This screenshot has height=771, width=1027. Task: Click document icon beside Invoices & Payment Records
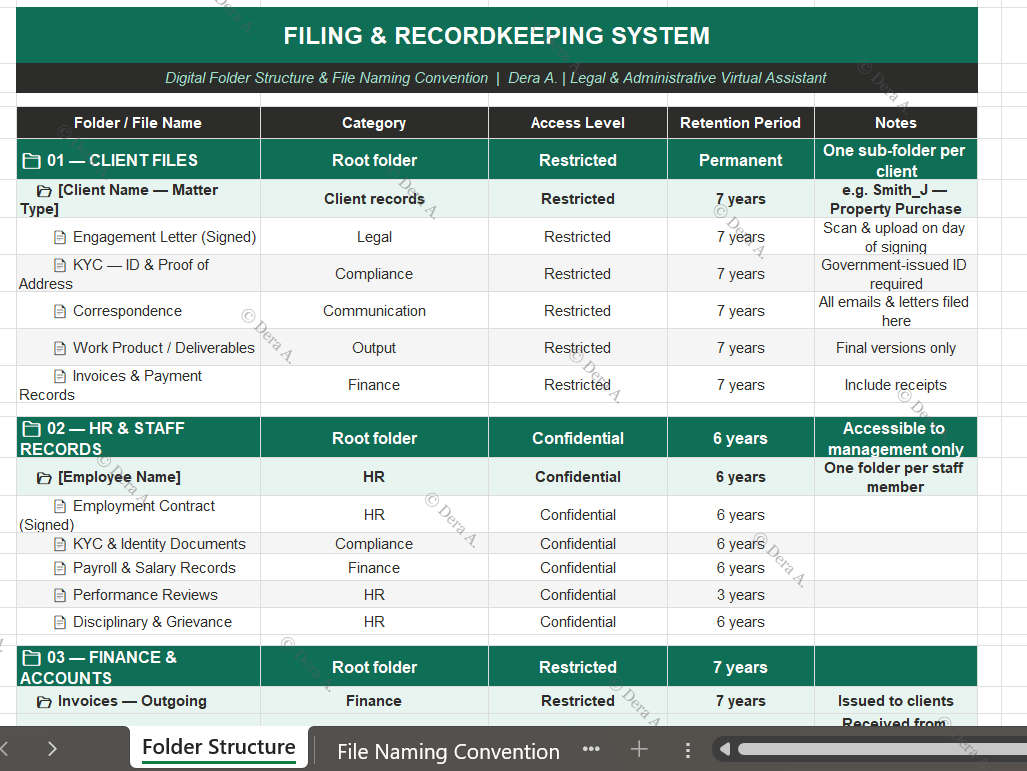(x=60, y=376)
